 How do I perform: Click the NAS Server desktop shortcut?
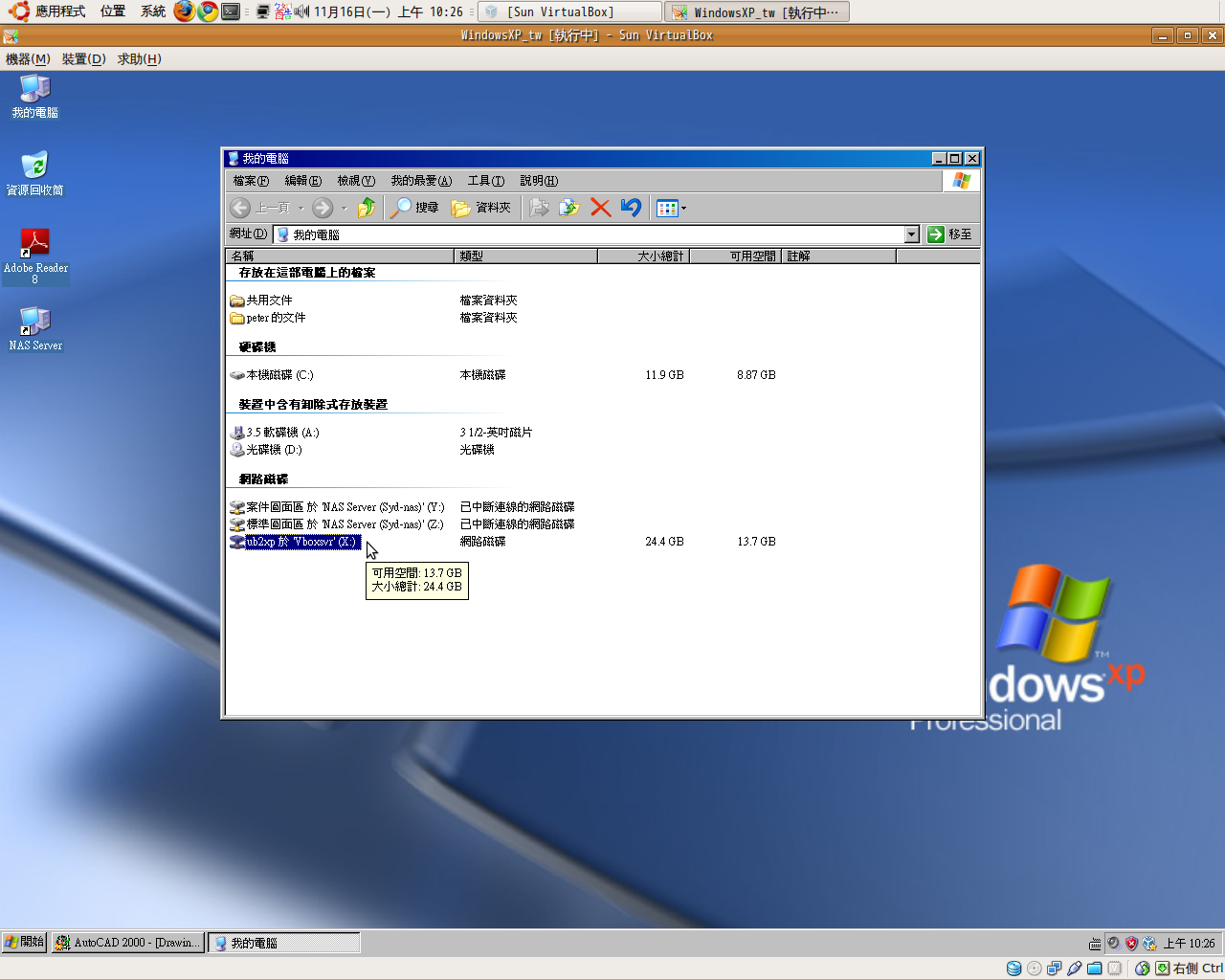point(35,328)
